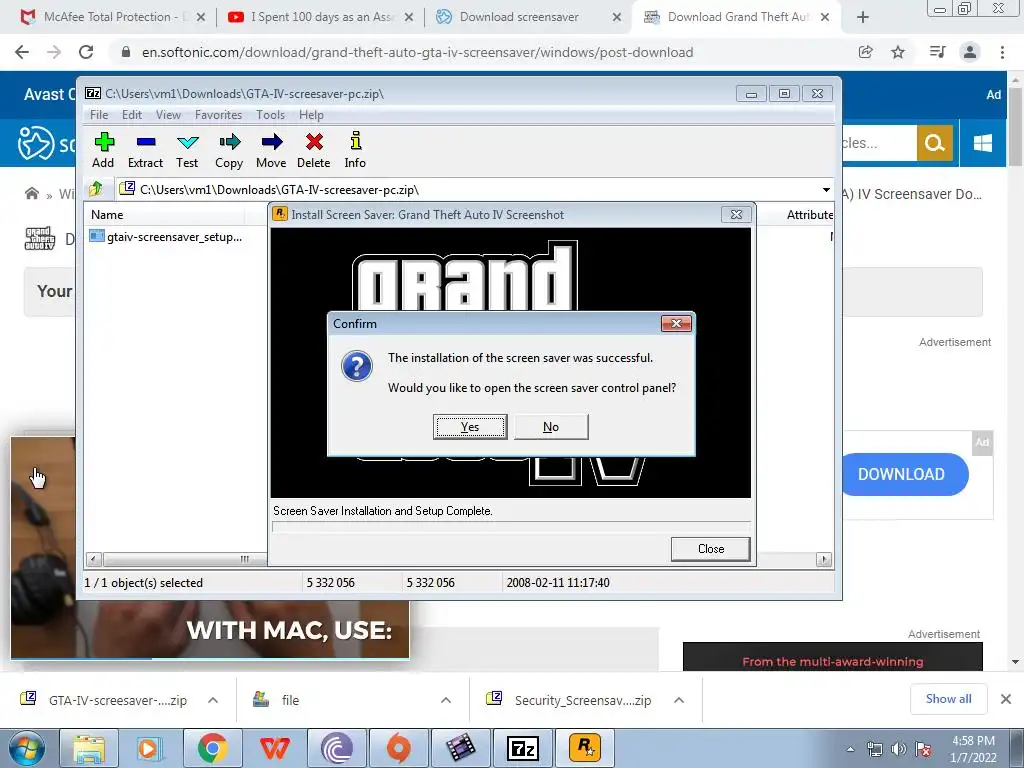
Task: Open the Favorites menu in 7-Zip
Action: point(218,115)
